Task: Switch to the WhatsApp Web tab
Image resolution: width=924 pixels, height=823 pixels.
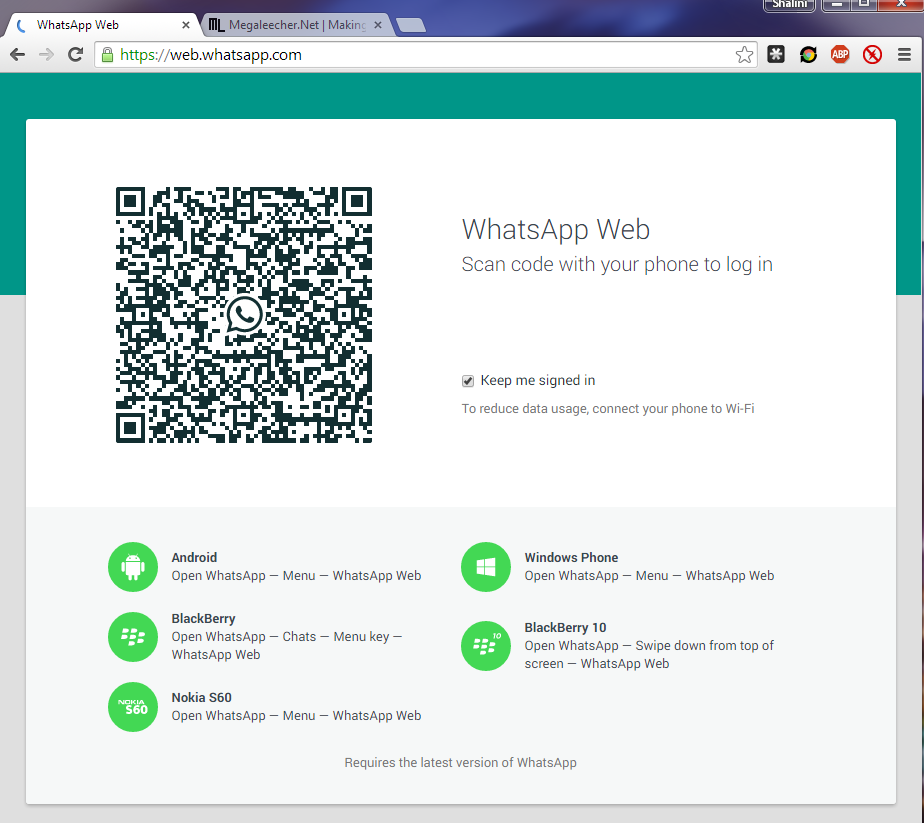Action: [100, 25]
